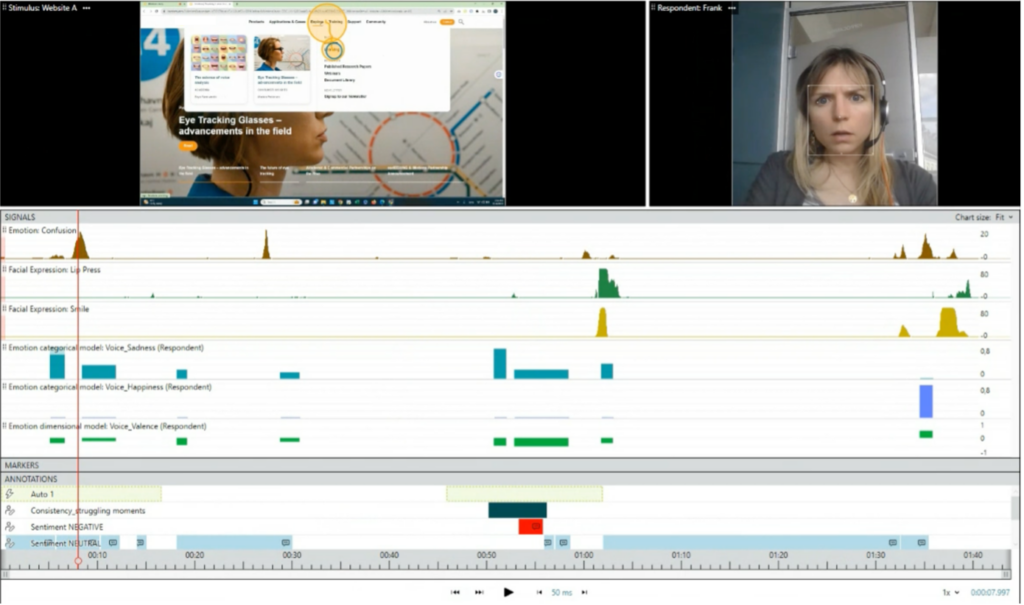Click the Auto 1 annotation type icon
This screenshot has width=1024, height=605.
[x=9, y=493]
